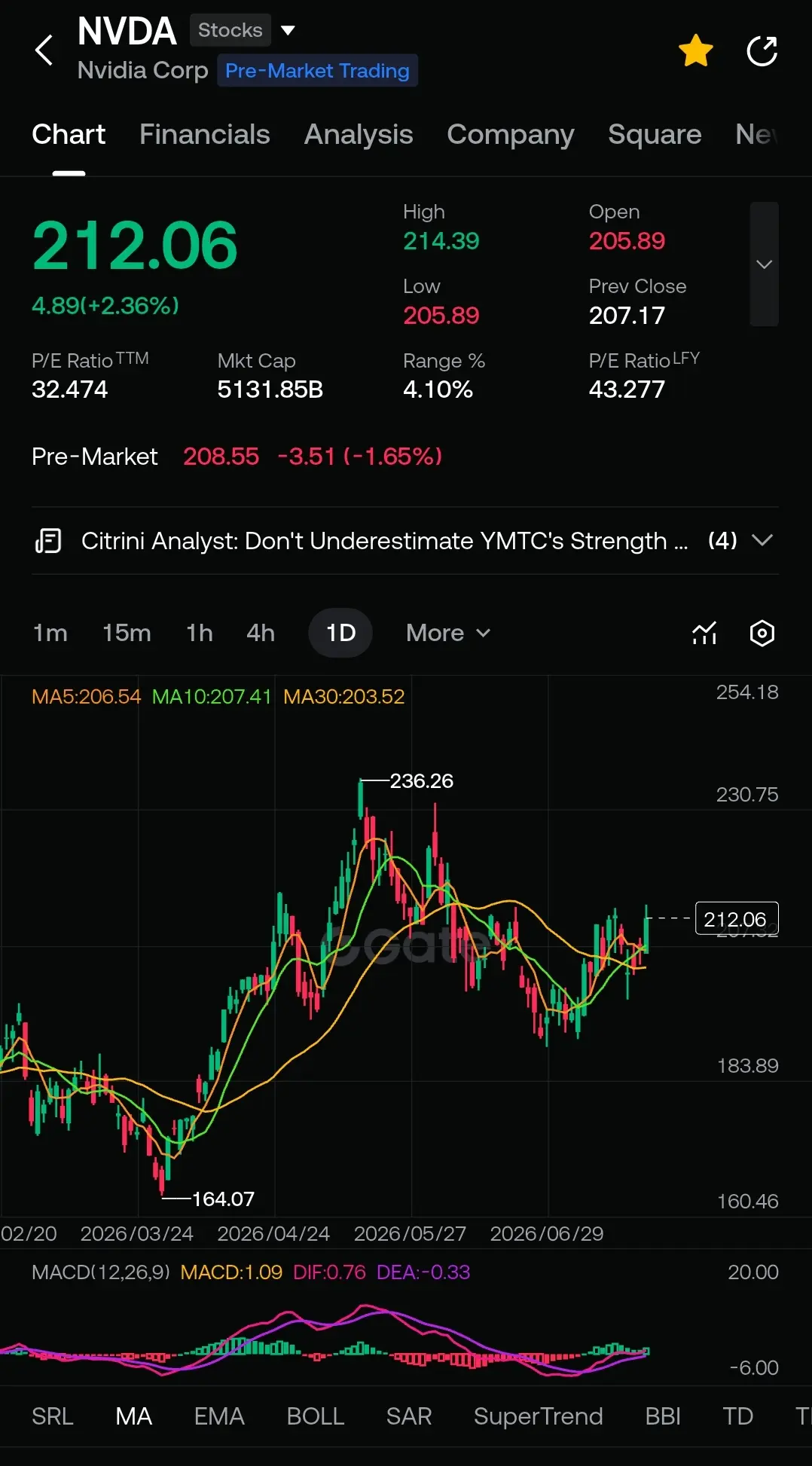Tap the Mkt Cap value 5131.85B

[270, 389]
